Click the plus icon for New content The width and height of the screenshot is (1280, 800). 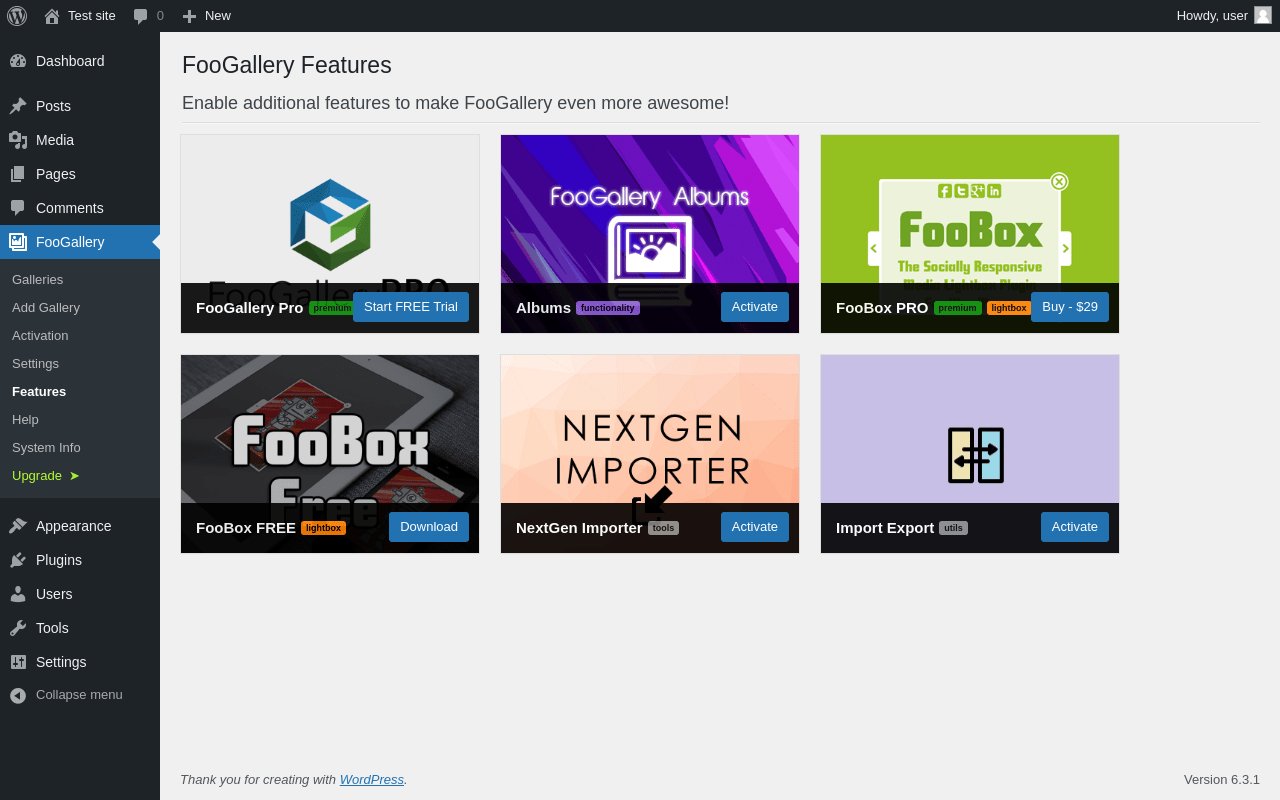[x=189, y=16]
